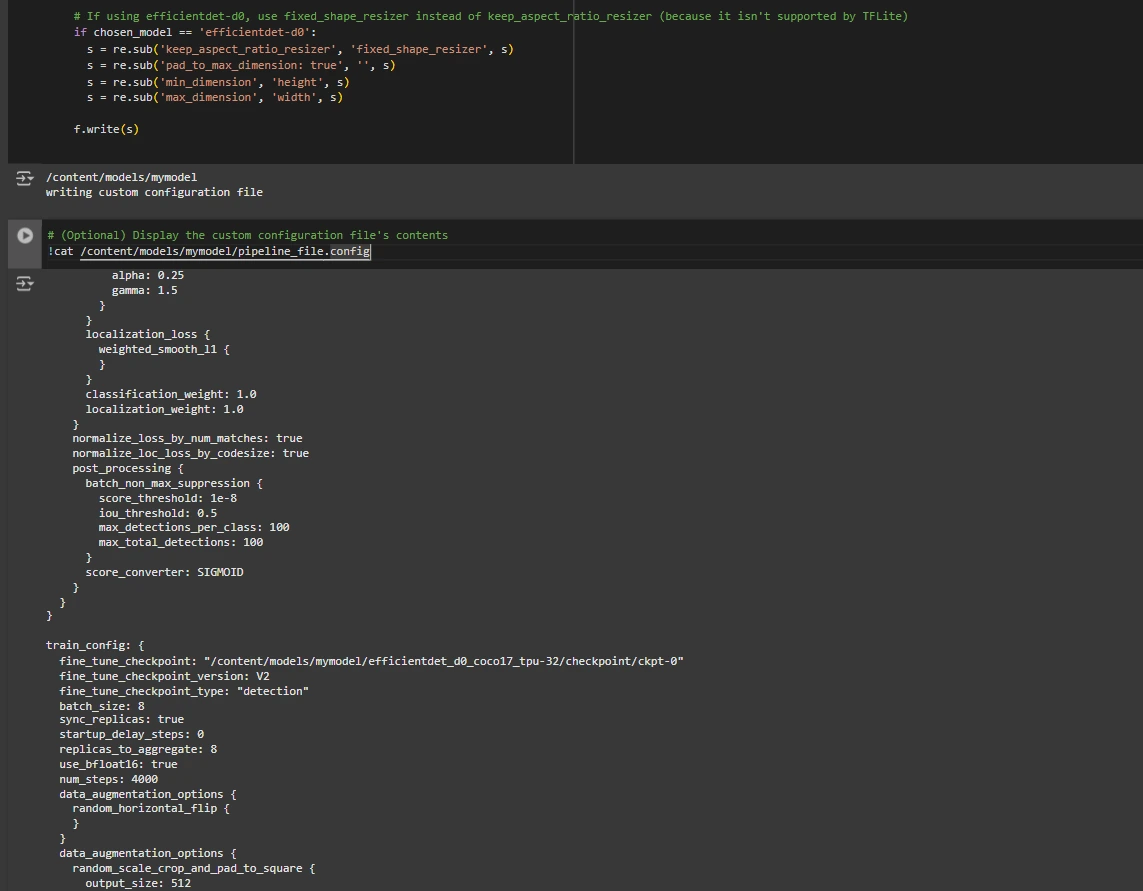Screen dimensions: 1143x891
Task: Click the min_dimension re.sub line
Action: 218,82
